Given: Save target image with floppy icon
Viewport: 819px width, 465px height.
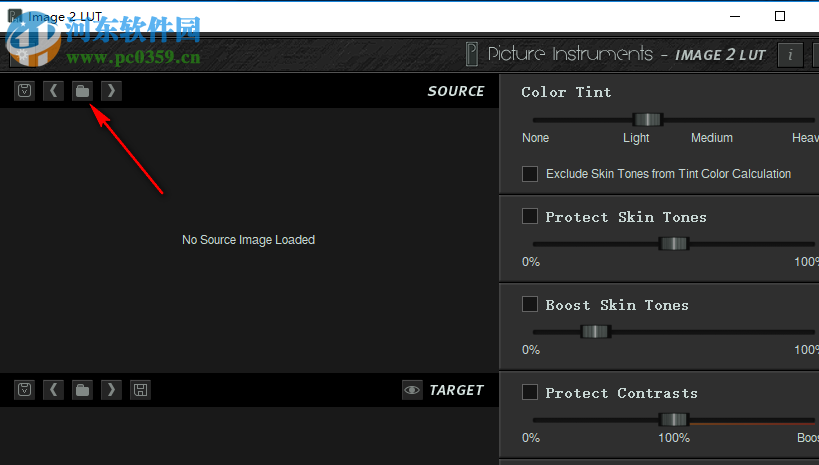Looking at the screenshot, I should click(141, 390).
